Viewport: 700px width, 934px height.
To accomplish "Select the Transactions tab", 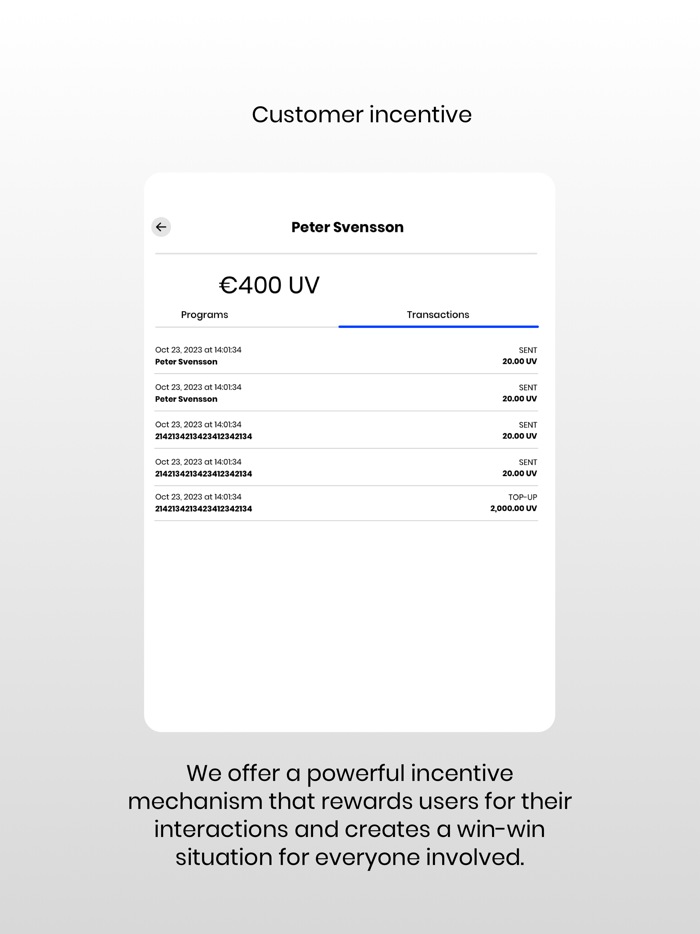I will (438, 315).
